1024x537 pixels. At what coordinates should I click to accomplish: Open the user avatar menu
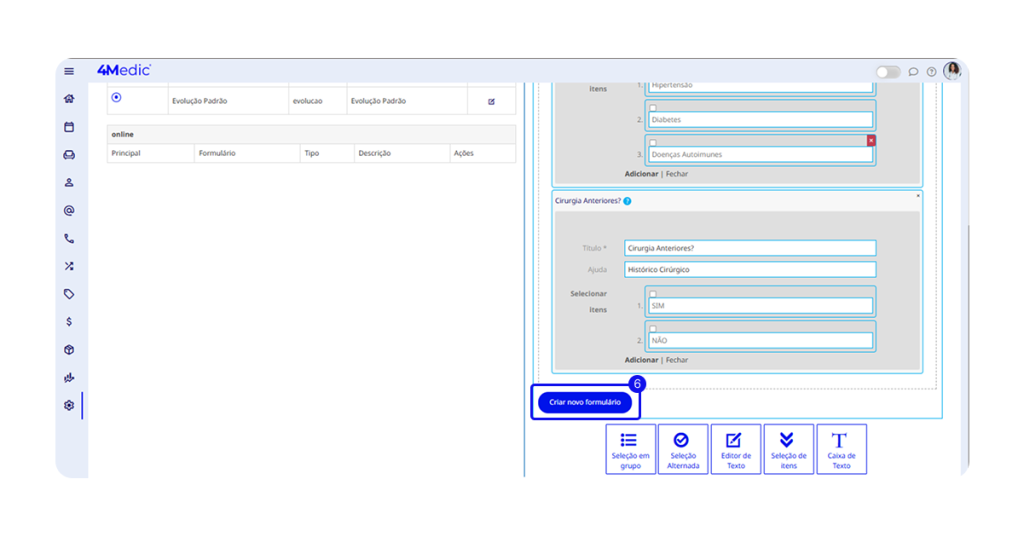(952, 71)
